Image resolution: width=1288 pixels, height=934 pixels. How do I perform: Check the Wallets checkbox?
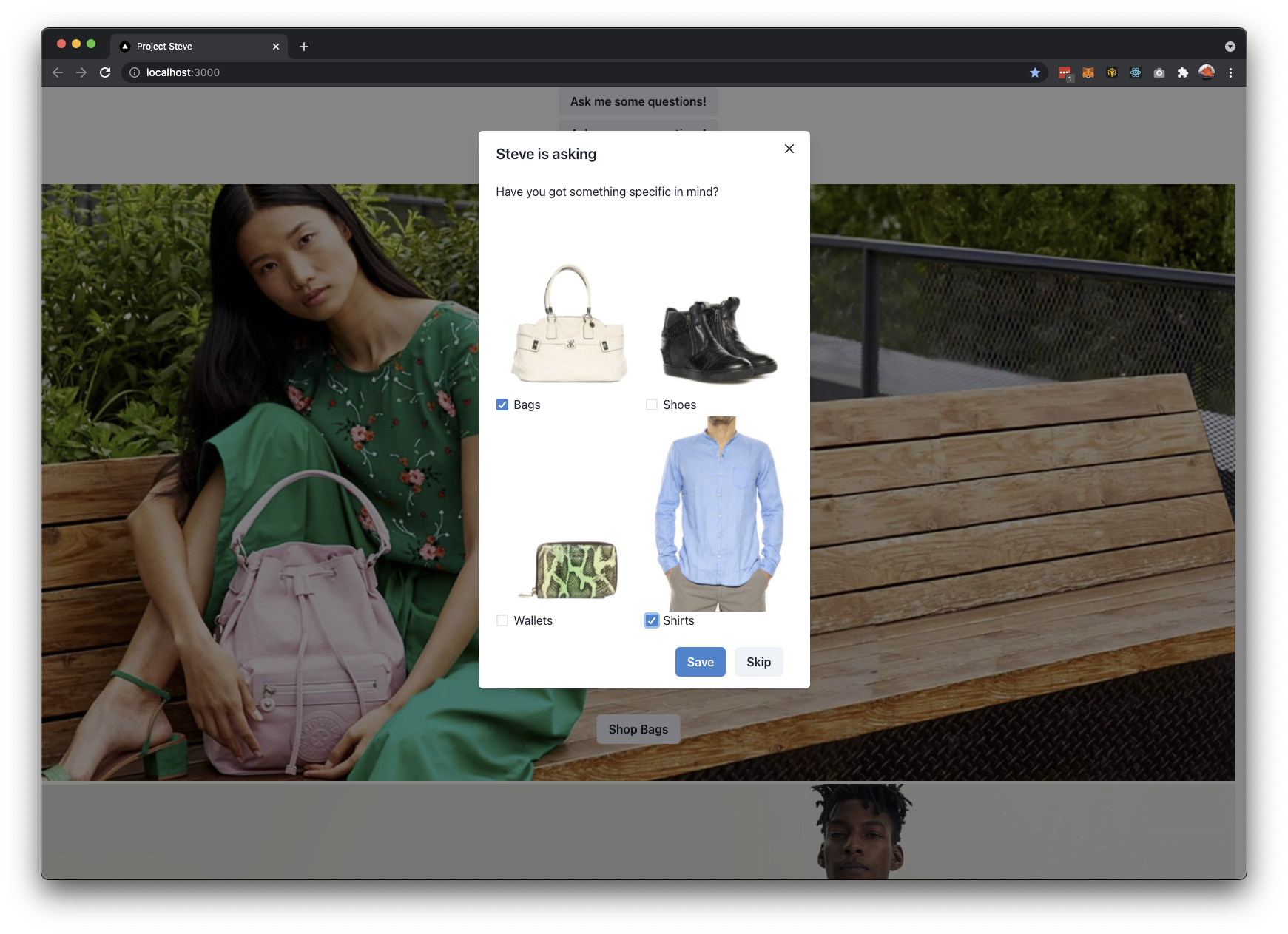click(502, 620)
